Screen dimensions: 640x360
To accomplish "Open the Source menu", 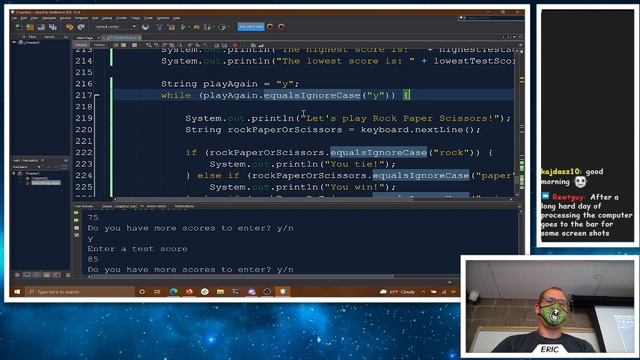I will 65,18.
